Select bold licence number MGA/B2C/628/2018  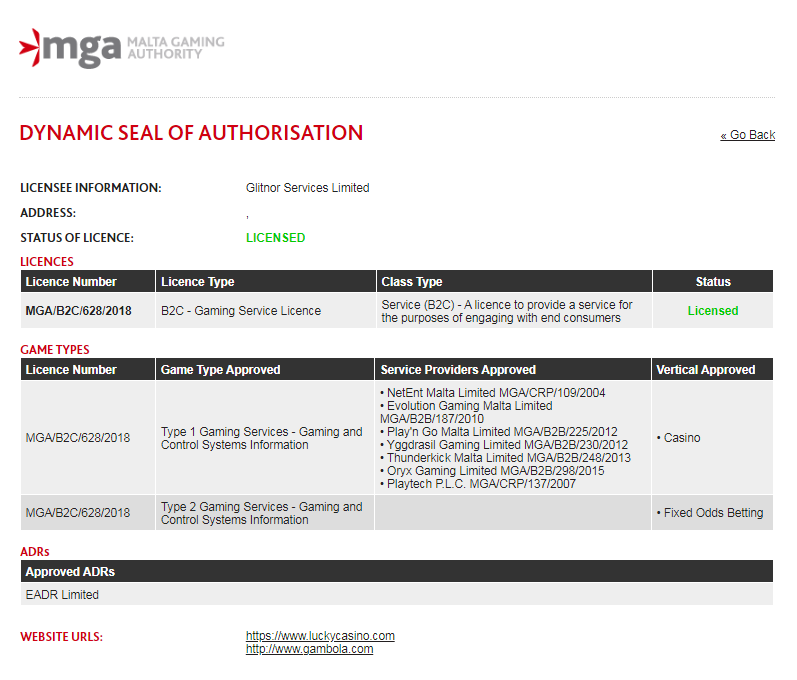pyautogui.click(x=78, y=311)
